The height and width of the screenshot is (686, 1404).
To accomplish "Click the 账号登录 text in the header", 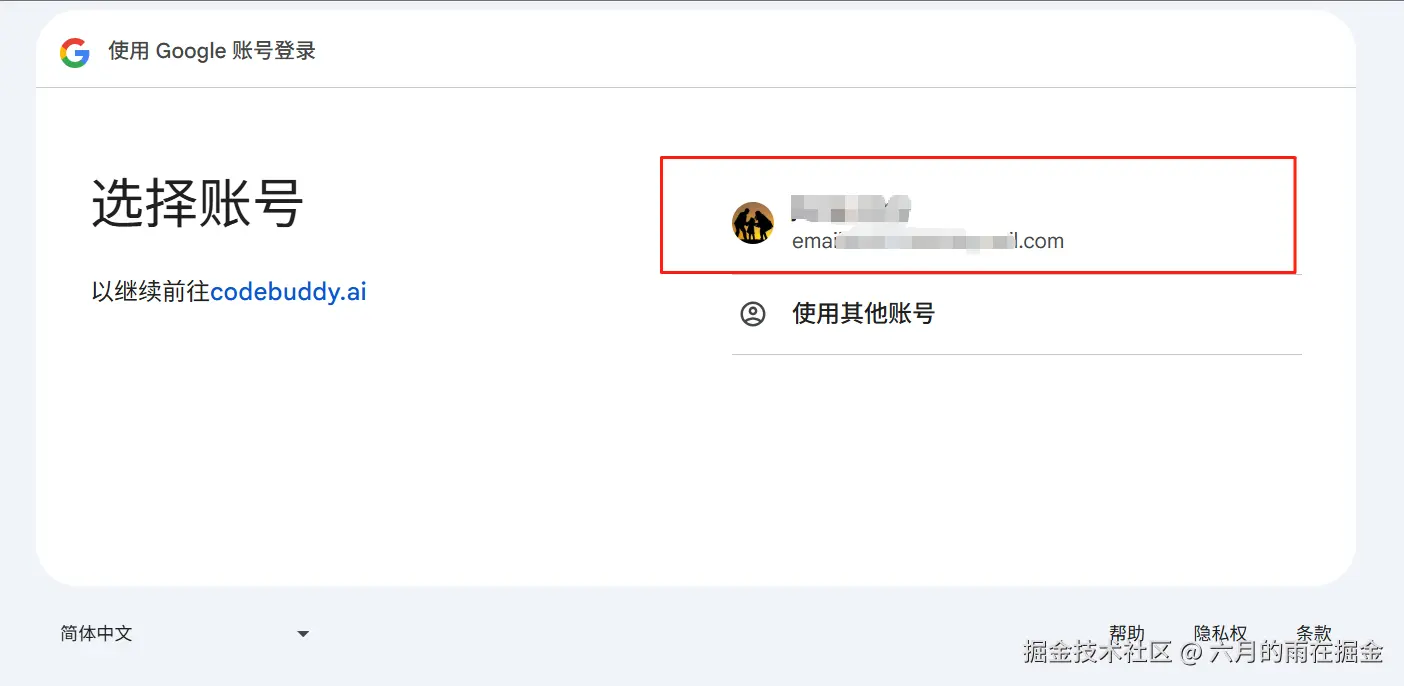I will (x=274, y=51).
